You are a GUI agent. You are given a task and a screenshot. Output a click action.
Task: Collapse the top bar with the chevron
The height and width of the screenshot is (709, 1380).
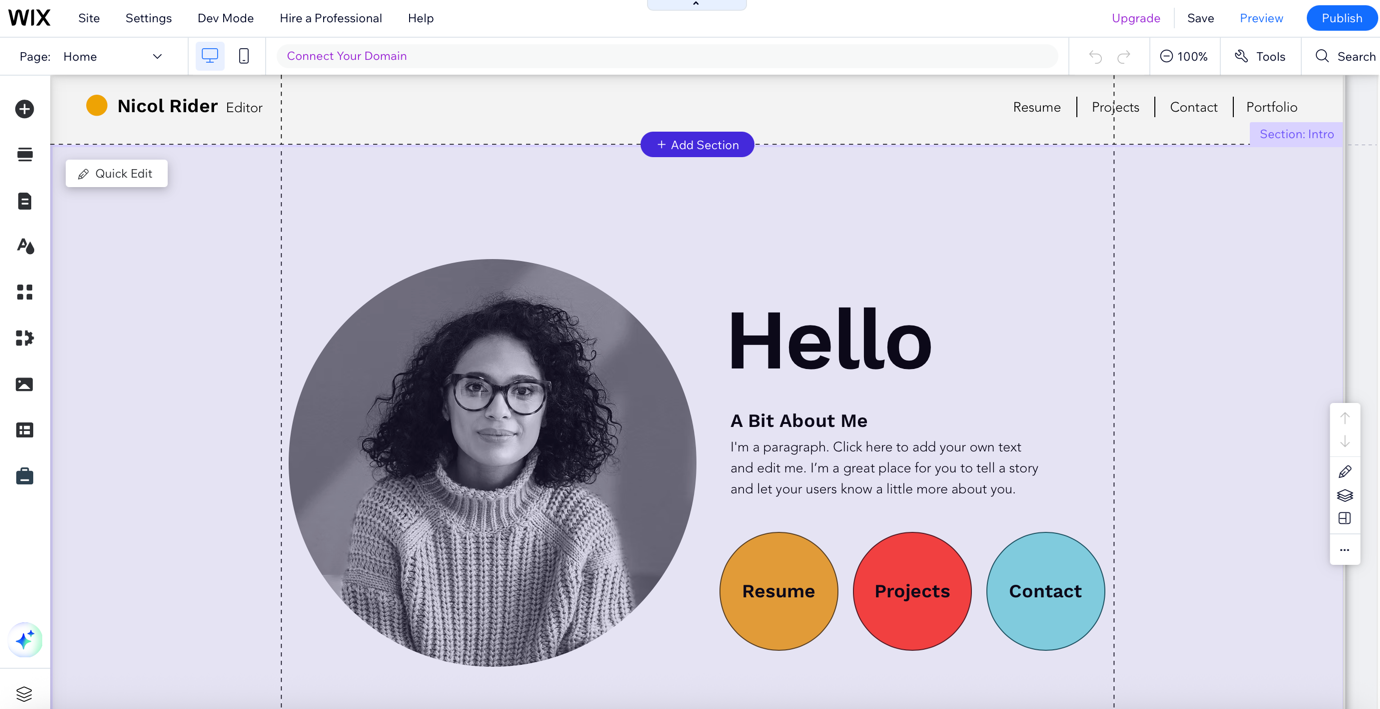tap(696, 5)
